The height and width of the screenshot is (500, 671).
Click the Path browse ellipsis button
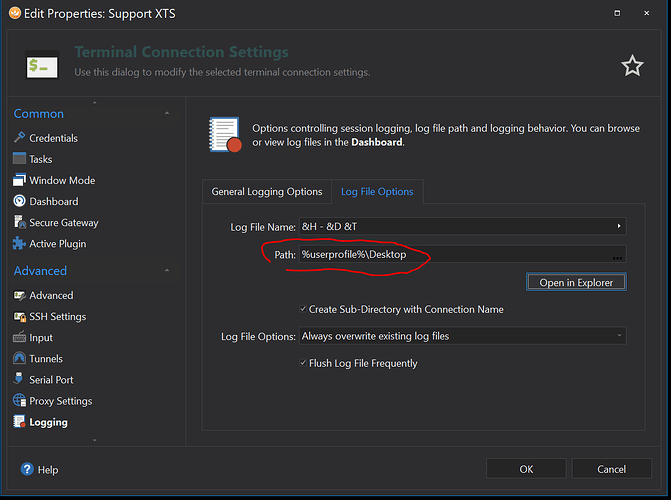[618, 256]
